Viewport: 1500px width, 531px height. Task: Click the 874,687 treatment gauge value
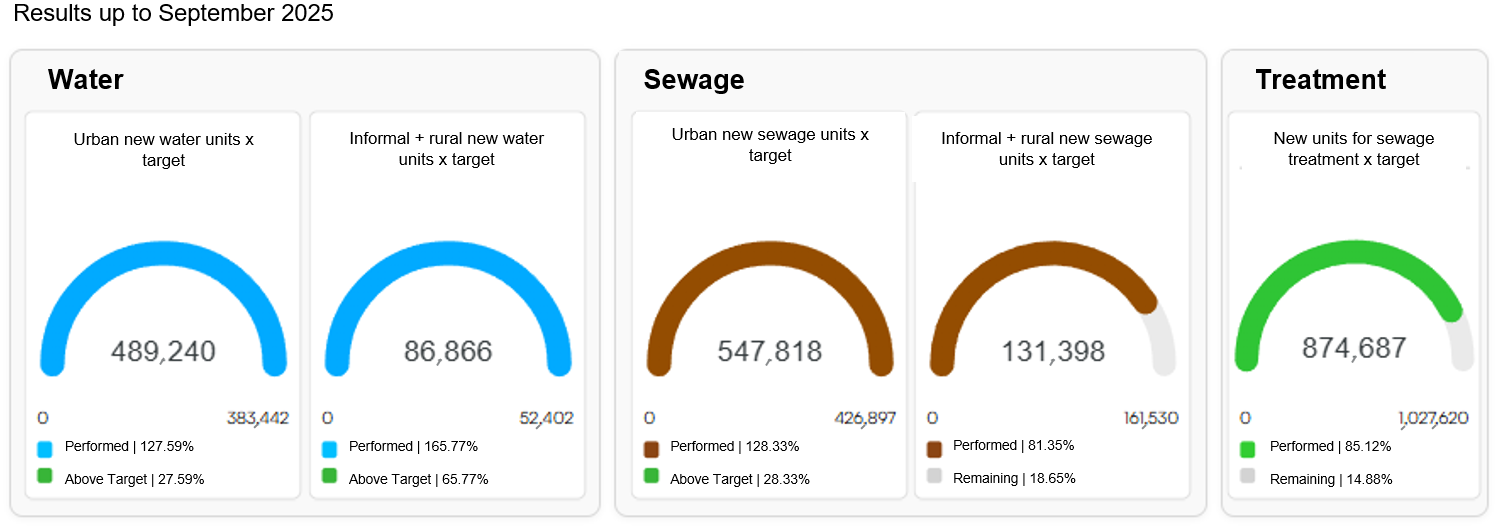click(1354, 348)
